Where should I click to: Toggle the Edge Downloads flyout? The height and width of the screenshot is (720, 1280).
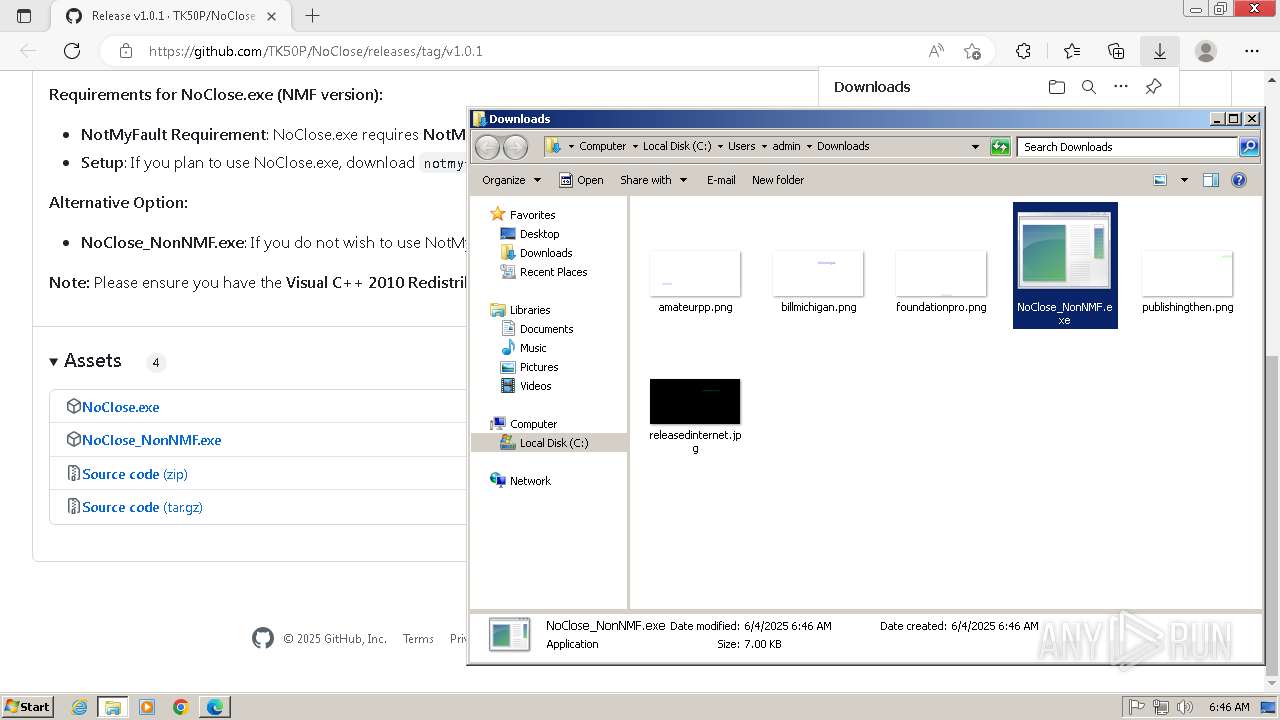coord(1160,51)
